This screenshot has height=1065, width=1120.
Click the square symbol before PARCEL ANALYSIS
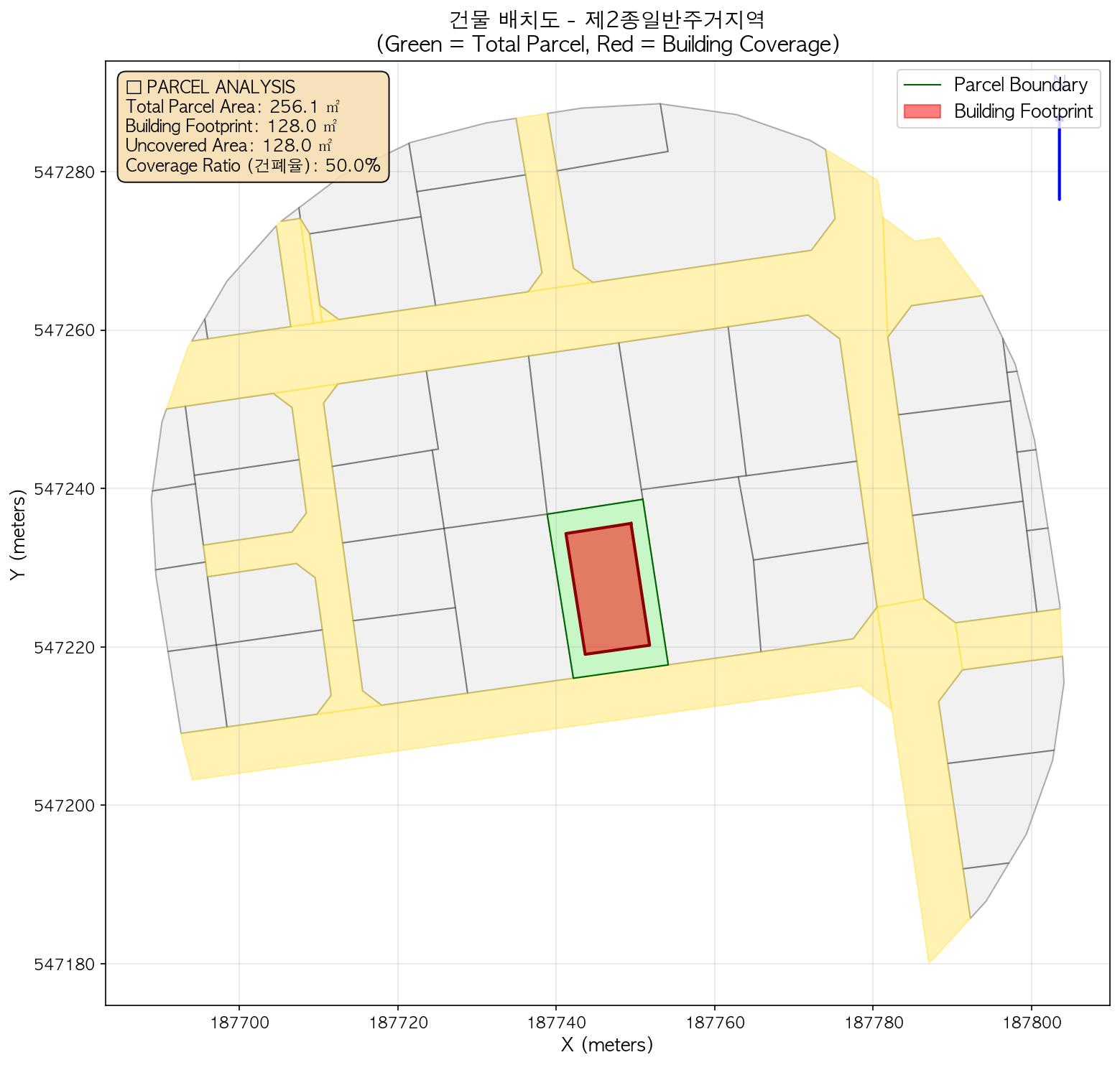(133, 88)
